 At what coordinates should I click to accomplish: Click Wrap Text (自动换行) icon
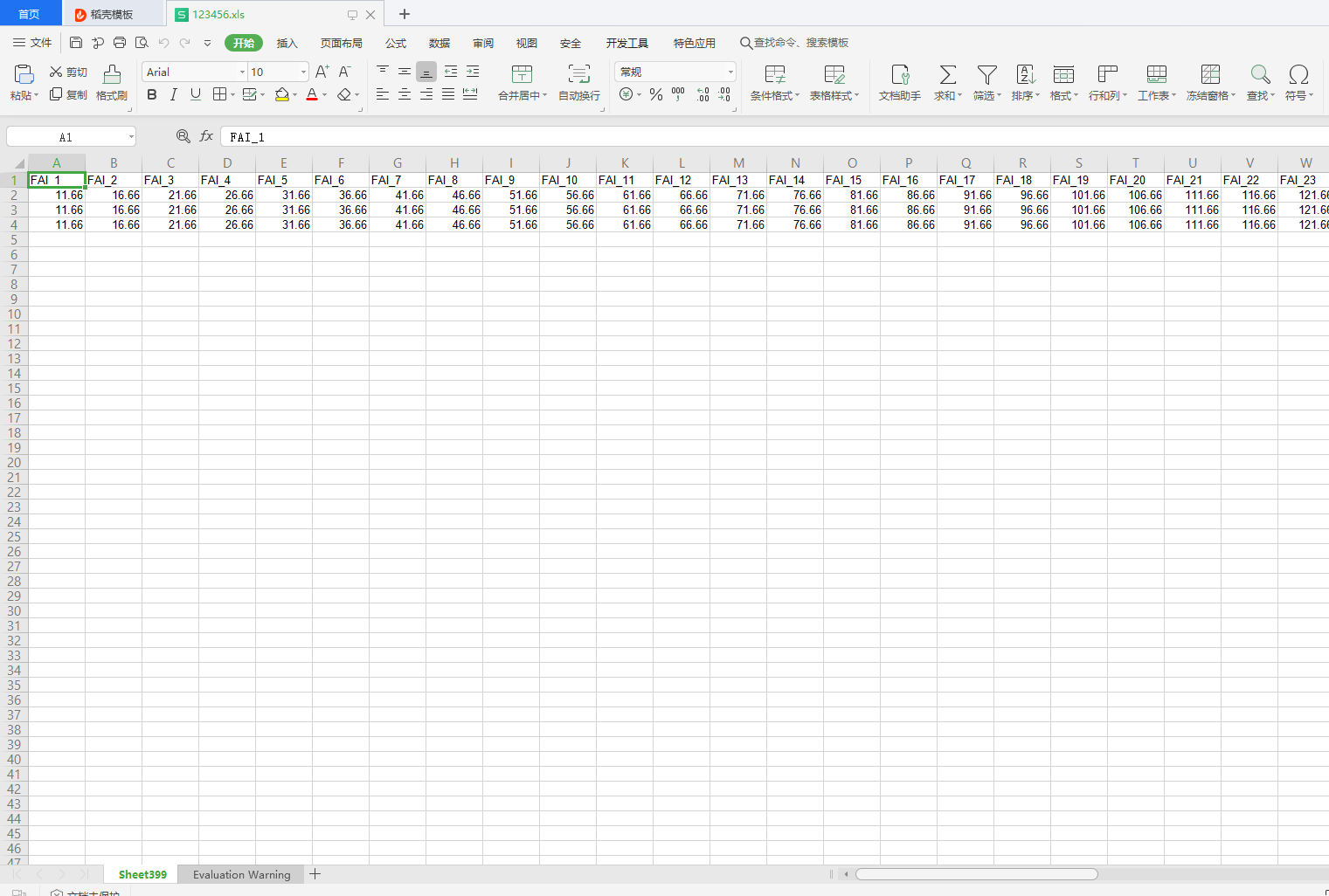coord(579,73)
